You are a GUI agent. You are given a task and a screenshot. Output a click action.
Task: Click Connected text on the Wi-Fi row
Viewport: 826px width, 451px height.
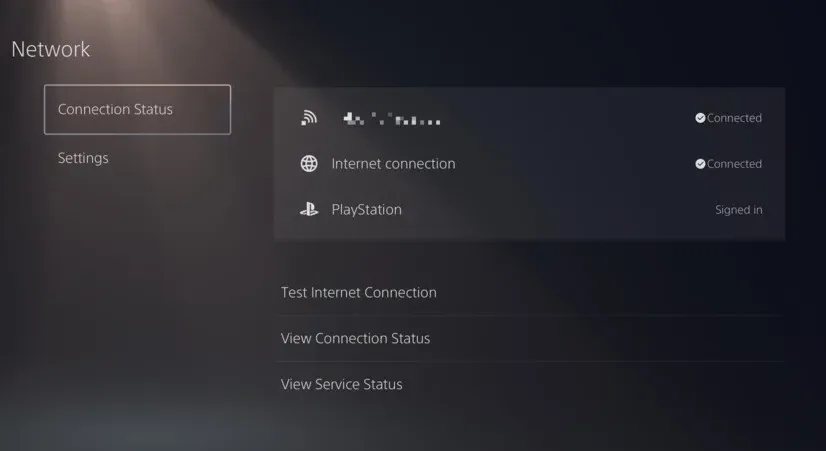(734, 118)
